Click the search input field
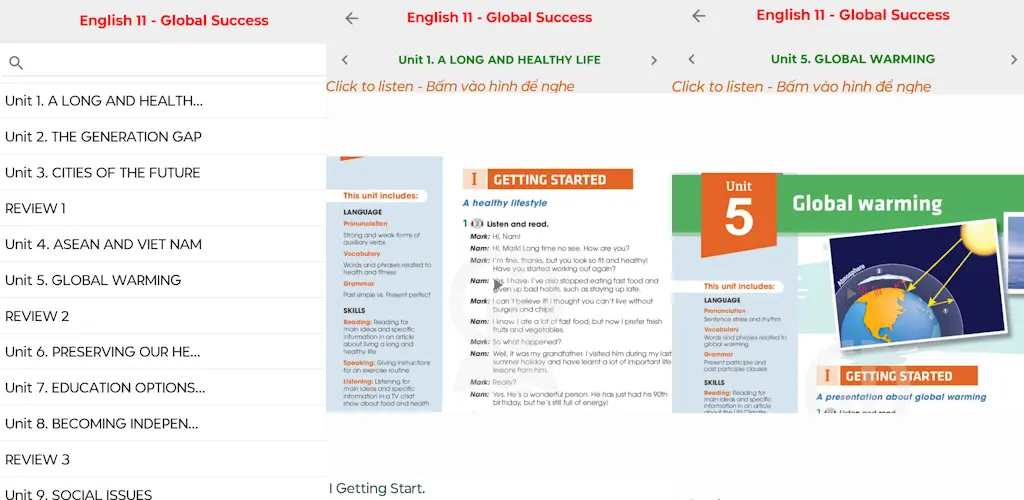The width and height of the screenshot is (1024, 500). coord(163,63)
